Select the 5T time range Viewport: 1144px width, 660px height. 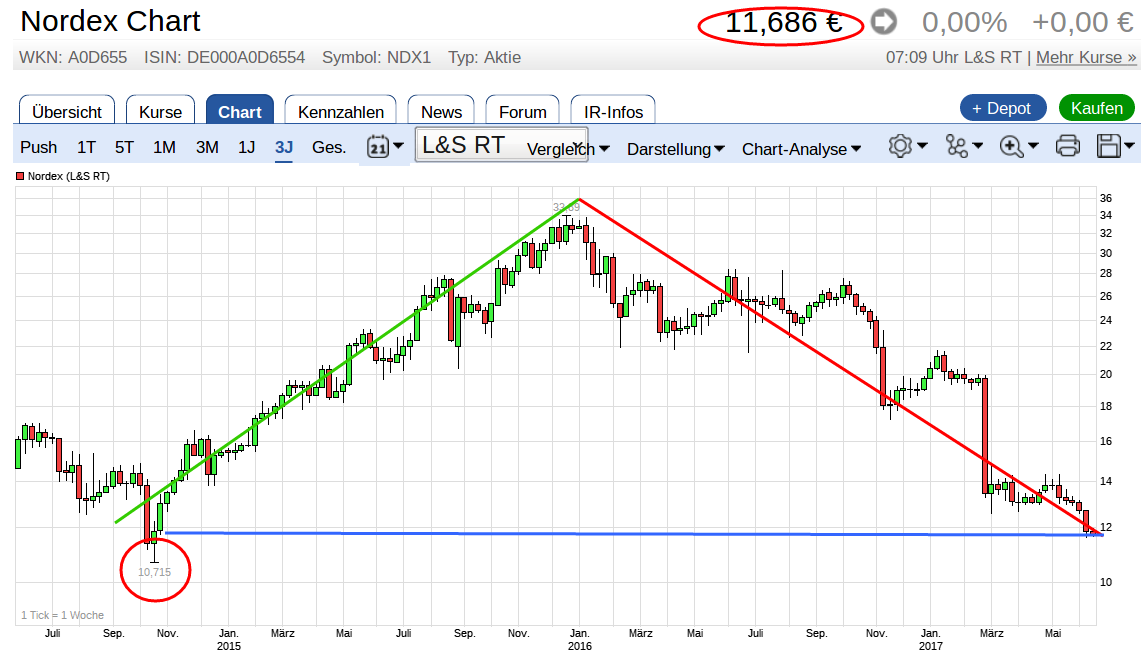click(x=124, y=147)
